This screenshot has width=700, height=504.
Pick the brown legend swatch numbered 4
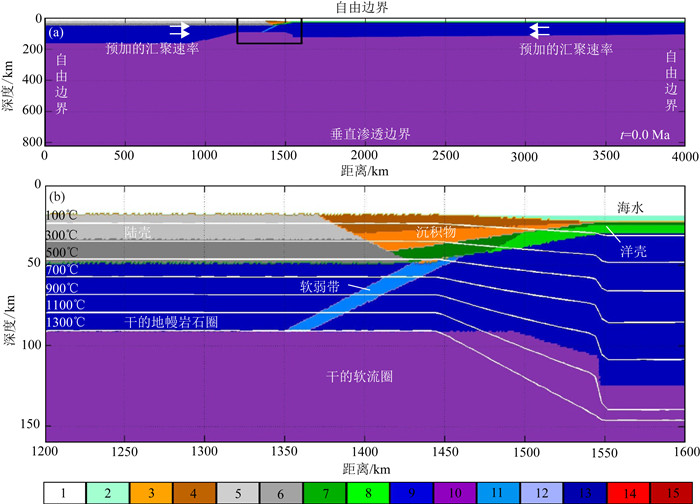[194, 492]
